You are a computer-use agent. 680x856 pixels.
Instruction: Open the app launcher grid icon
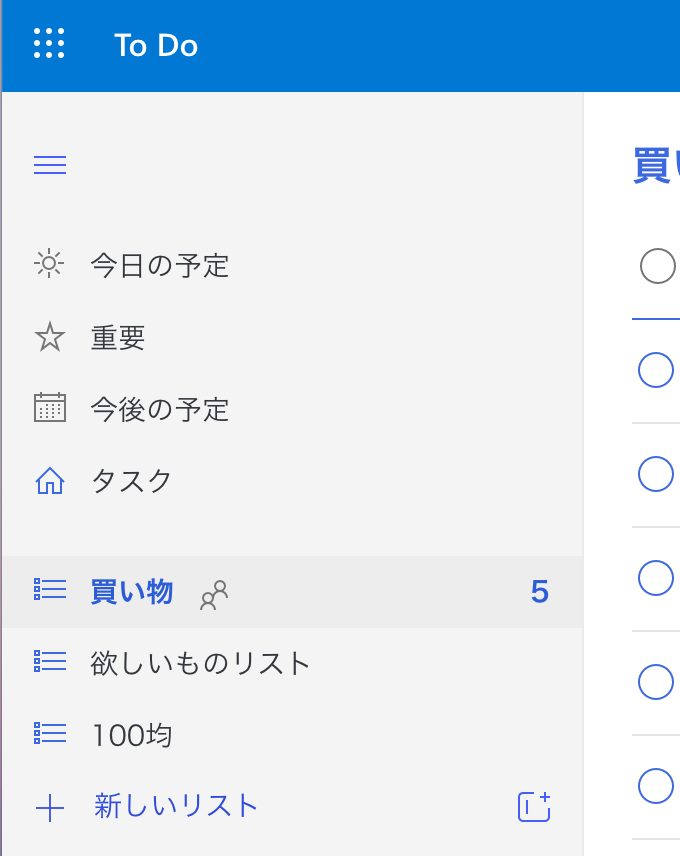point(49,43)
